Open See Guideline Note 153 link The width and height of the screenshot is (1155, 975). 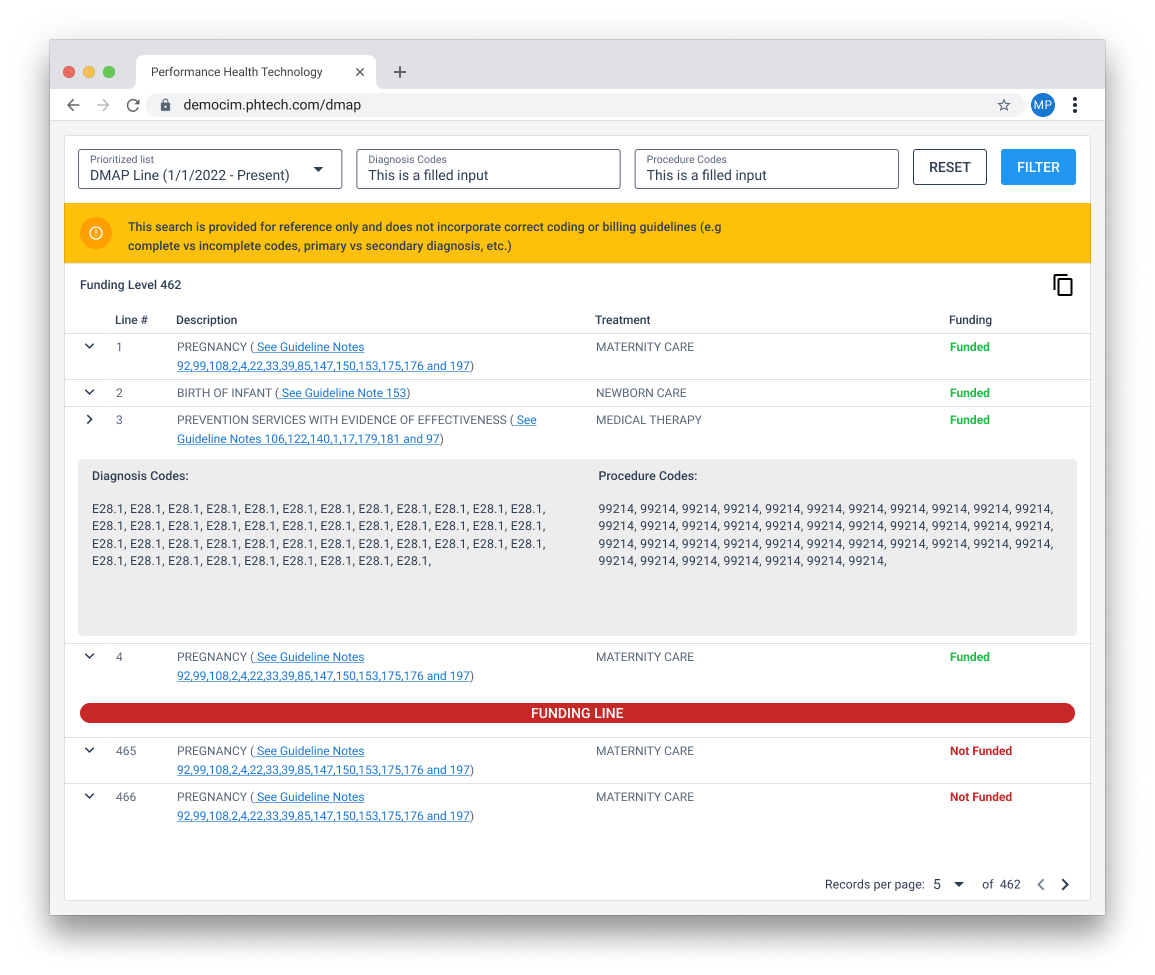point(344,393)
